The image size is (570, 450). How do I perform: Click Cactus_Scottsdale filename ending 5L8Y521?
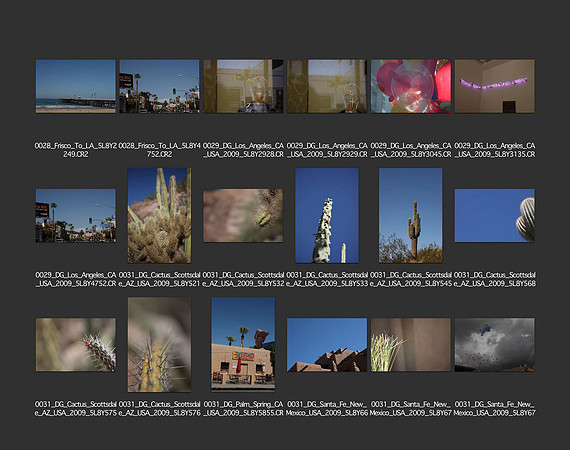click(159, 279)
